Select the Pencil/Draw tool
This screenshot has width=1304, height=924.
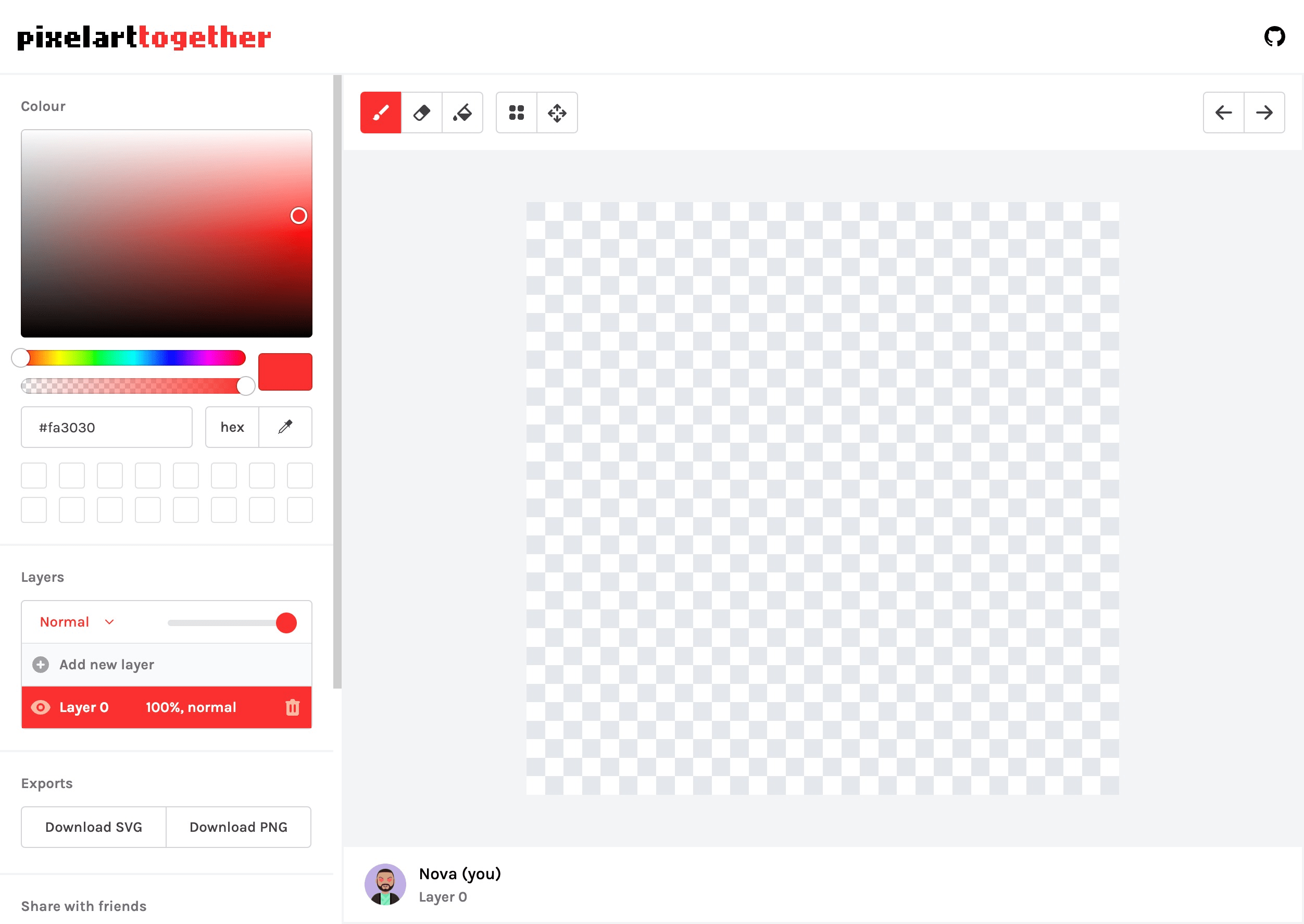tap(381, 112)
